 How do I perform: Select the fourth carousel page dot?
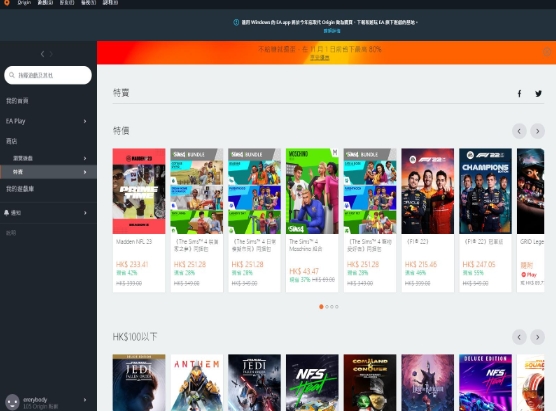point(337,307)
